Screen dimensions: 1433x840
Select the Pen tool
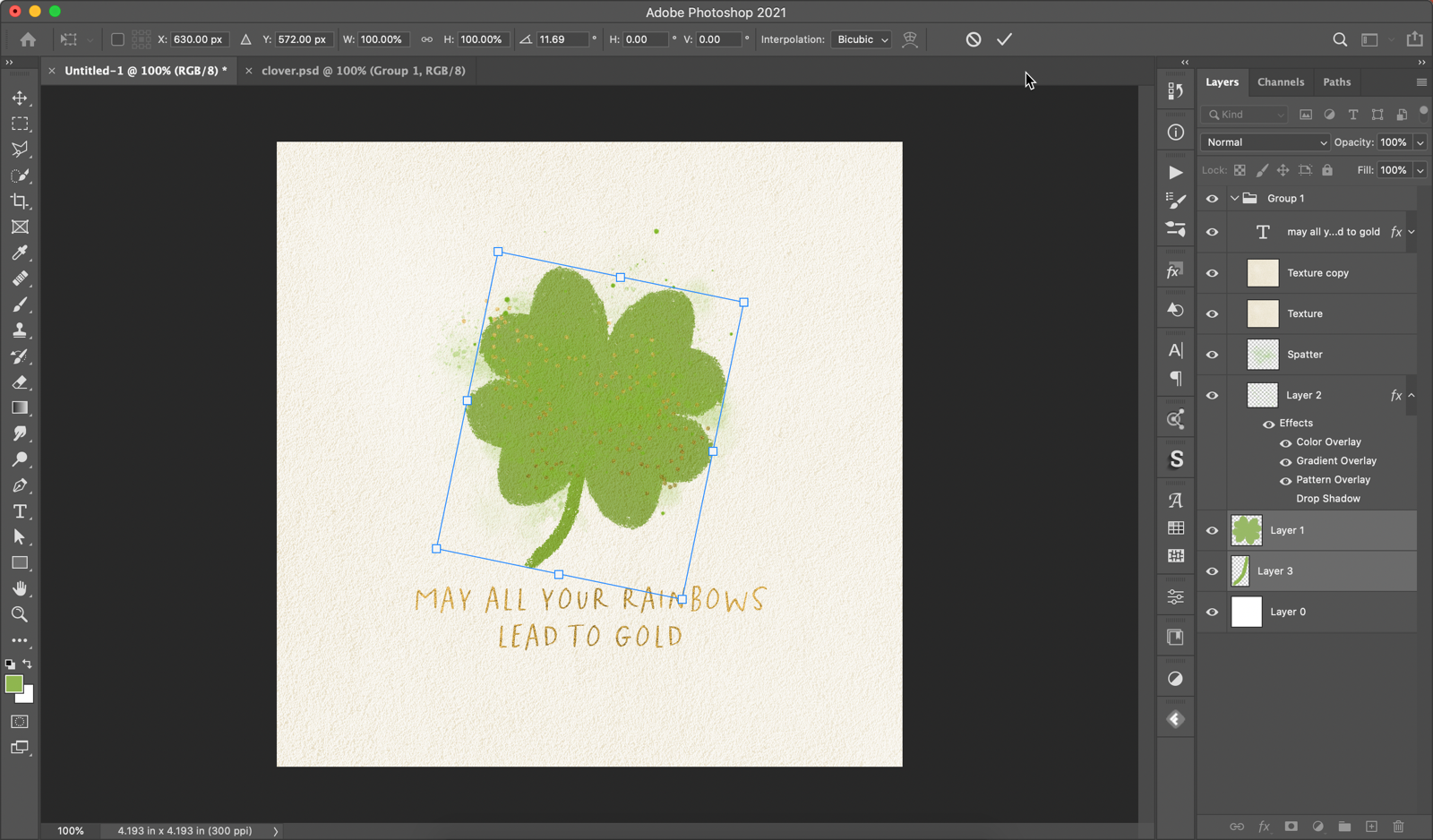click(x=20, y=485)
